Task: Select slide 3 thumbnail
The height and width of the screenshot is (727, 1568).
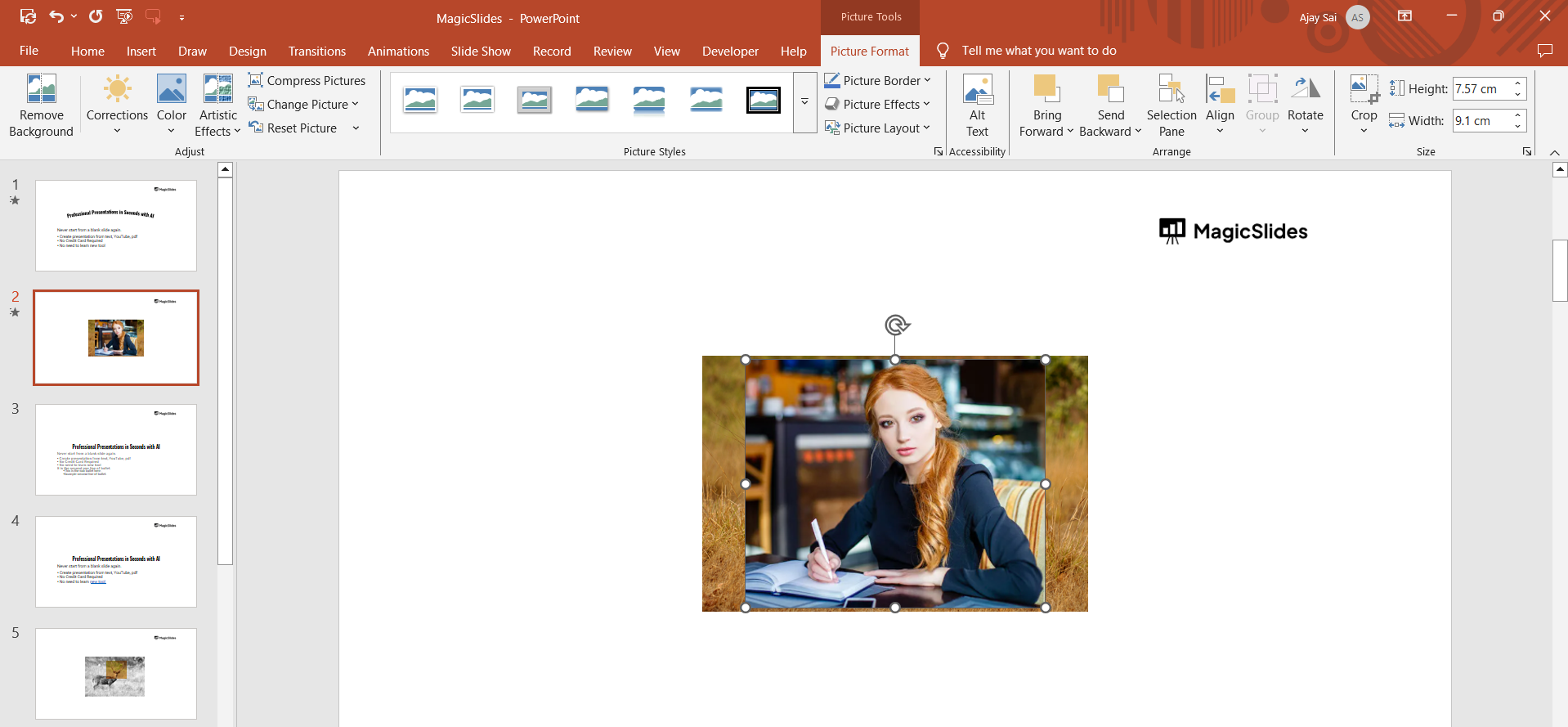Action: [116, 450]
